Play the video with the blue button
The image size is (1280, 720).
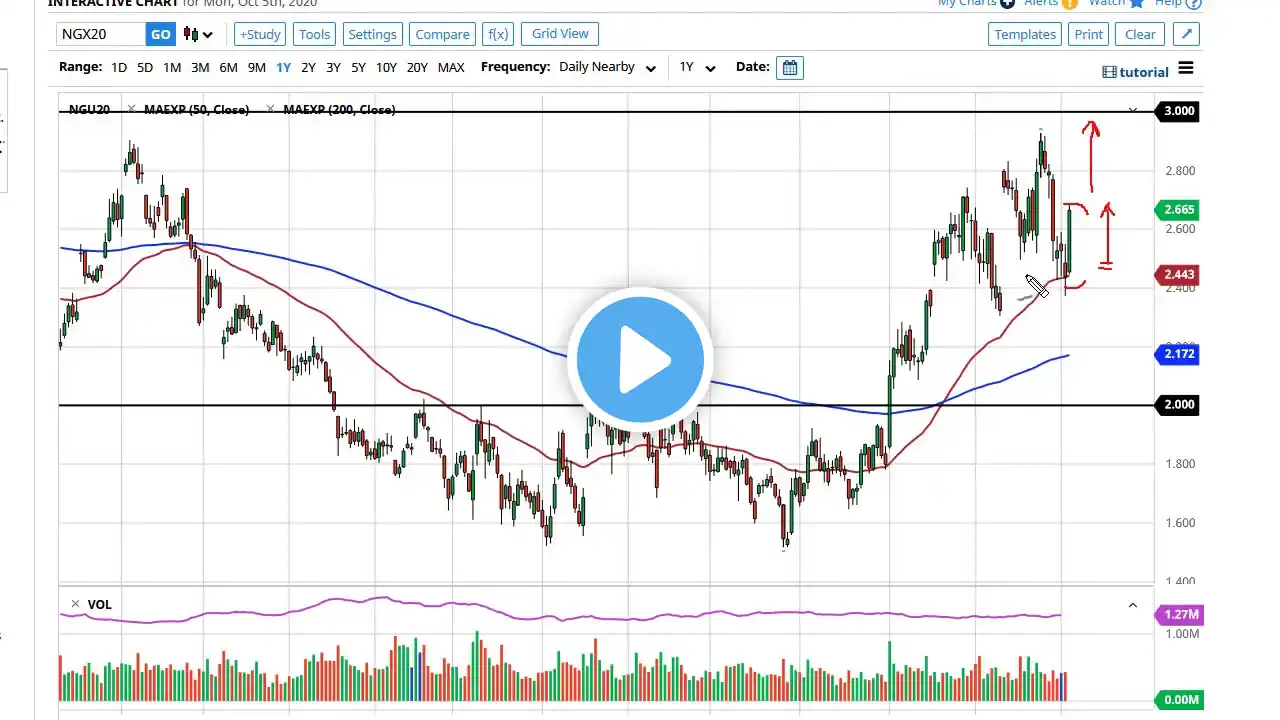[x=640, y=358]
